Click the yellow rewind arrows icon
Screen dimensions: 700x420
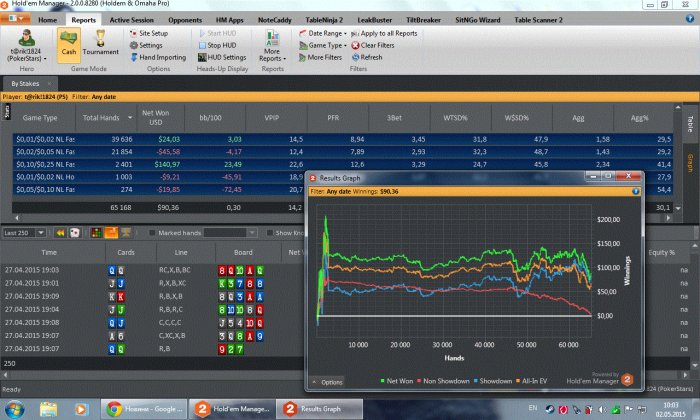coord(60,233)
